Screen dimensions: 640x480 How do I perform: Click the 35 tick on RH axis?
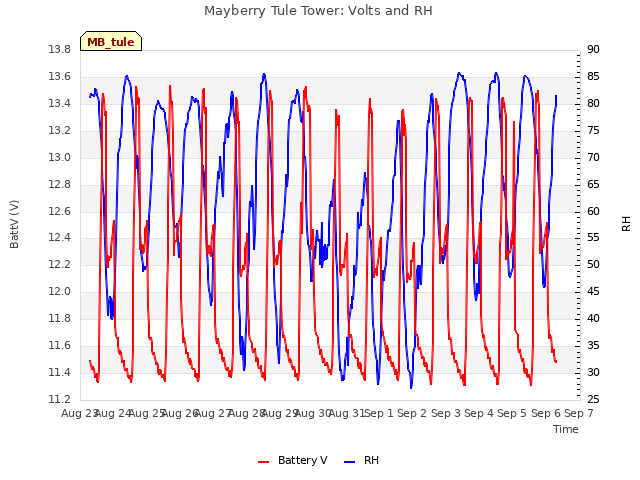[593, 346]
